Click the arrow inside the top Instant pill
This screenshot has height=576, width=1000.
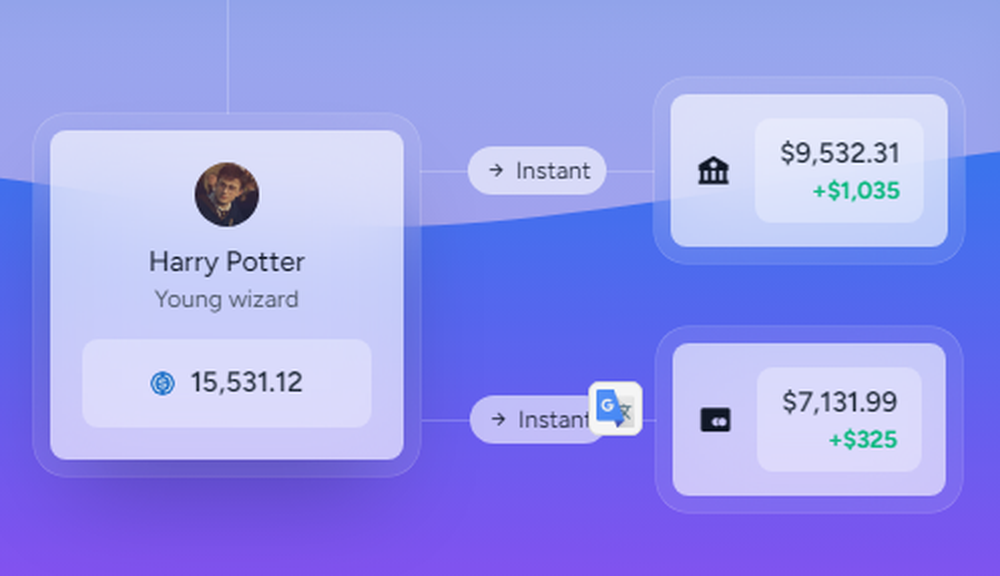pos(494,171)
